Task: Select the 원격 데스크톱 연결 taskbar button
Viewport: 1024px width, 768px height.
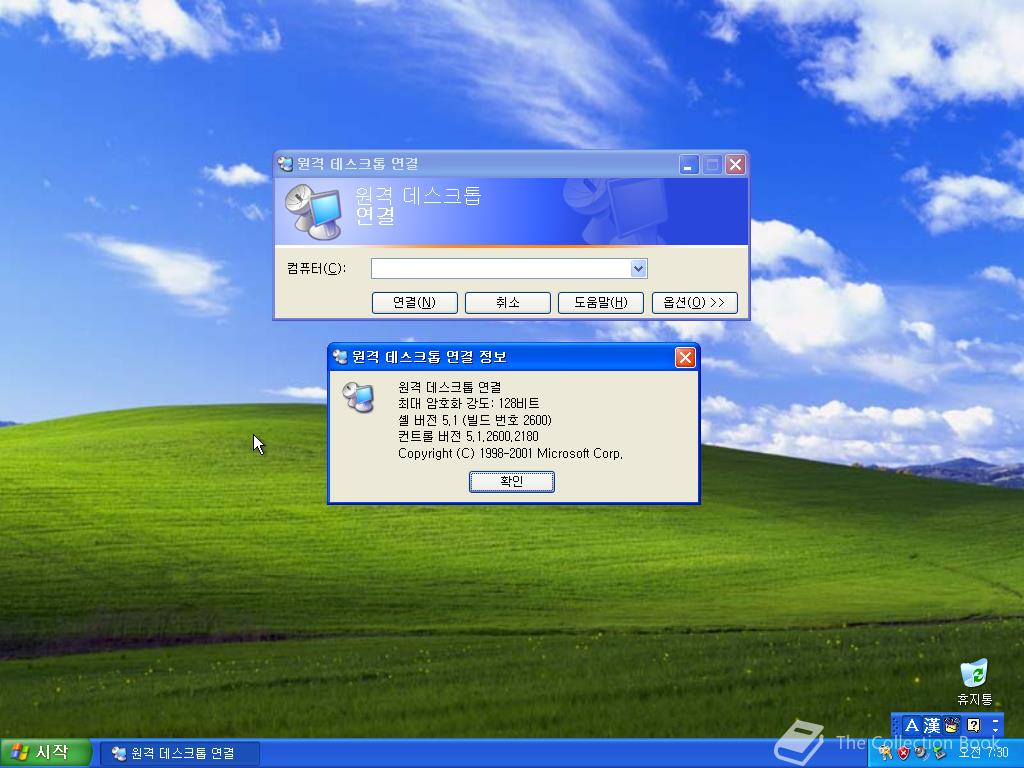Action: (x=180, y=754)
